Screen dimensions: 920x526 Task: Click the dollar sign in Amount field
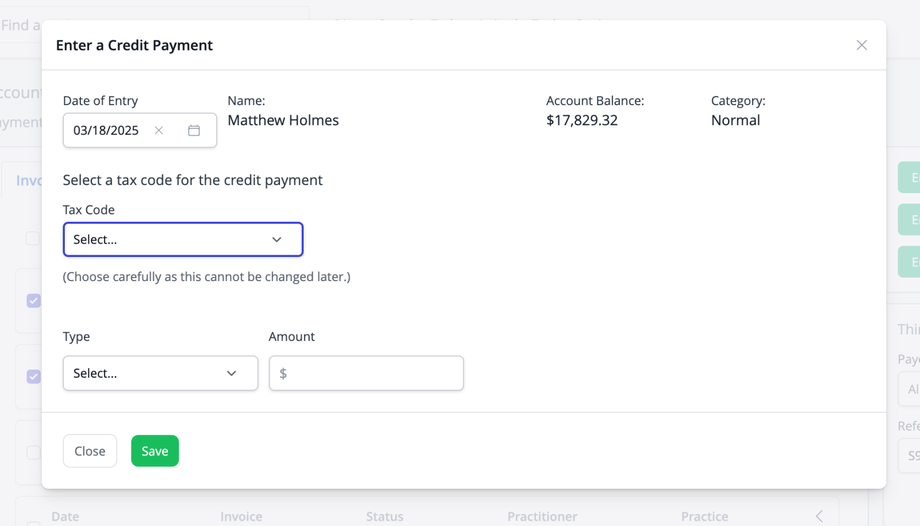(283, 373)
